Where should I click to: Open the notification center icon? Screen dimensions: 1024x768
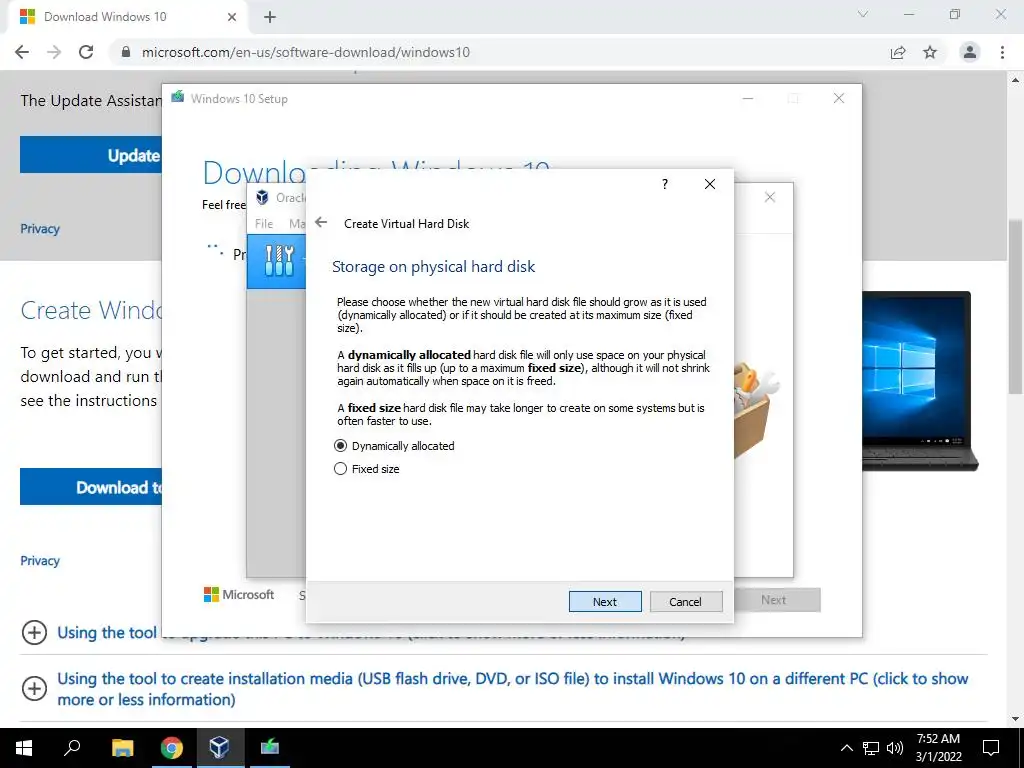pos(991,748)
